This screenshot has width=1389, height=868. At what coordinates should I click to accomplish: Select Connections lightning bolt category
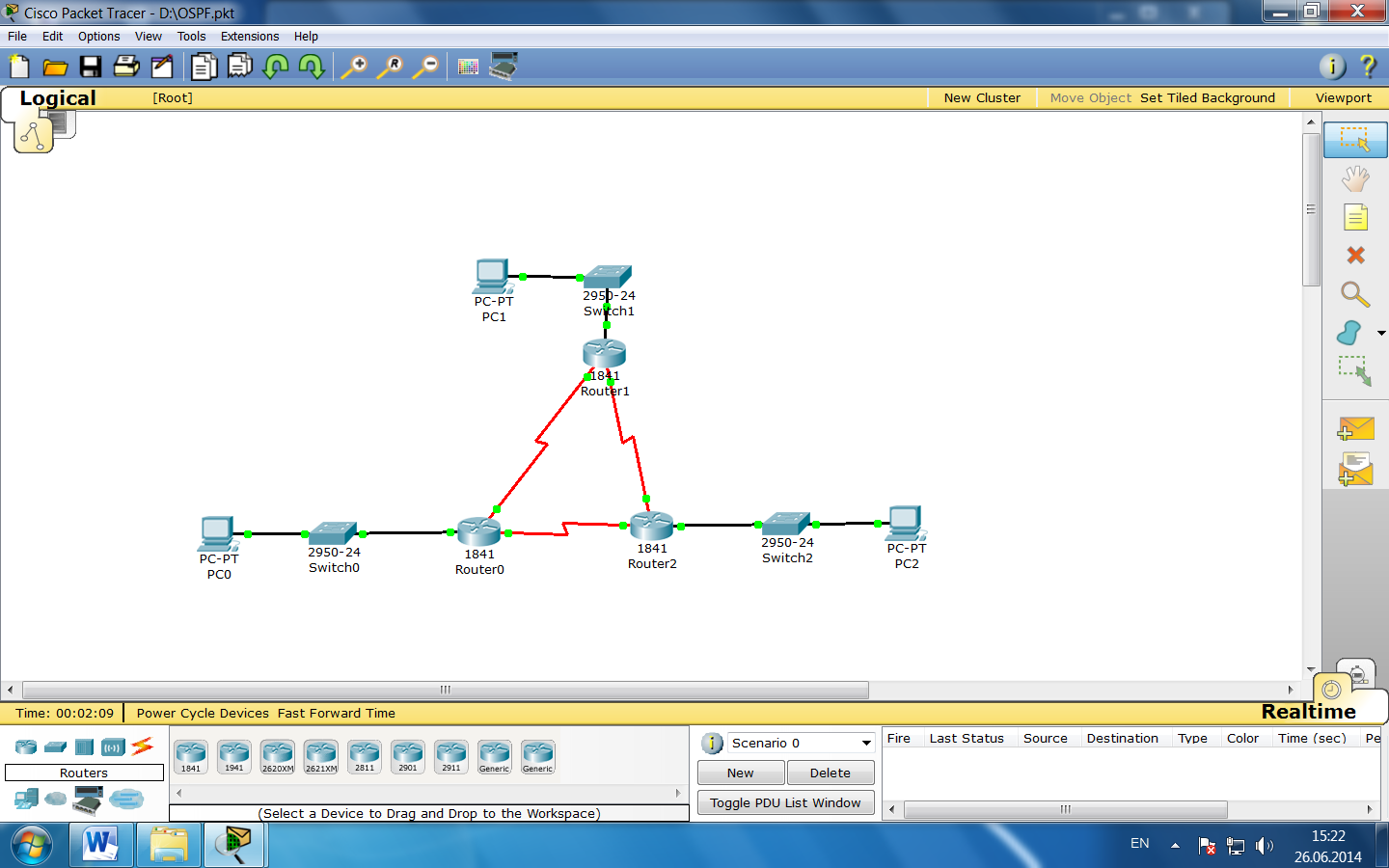point(143,746)
